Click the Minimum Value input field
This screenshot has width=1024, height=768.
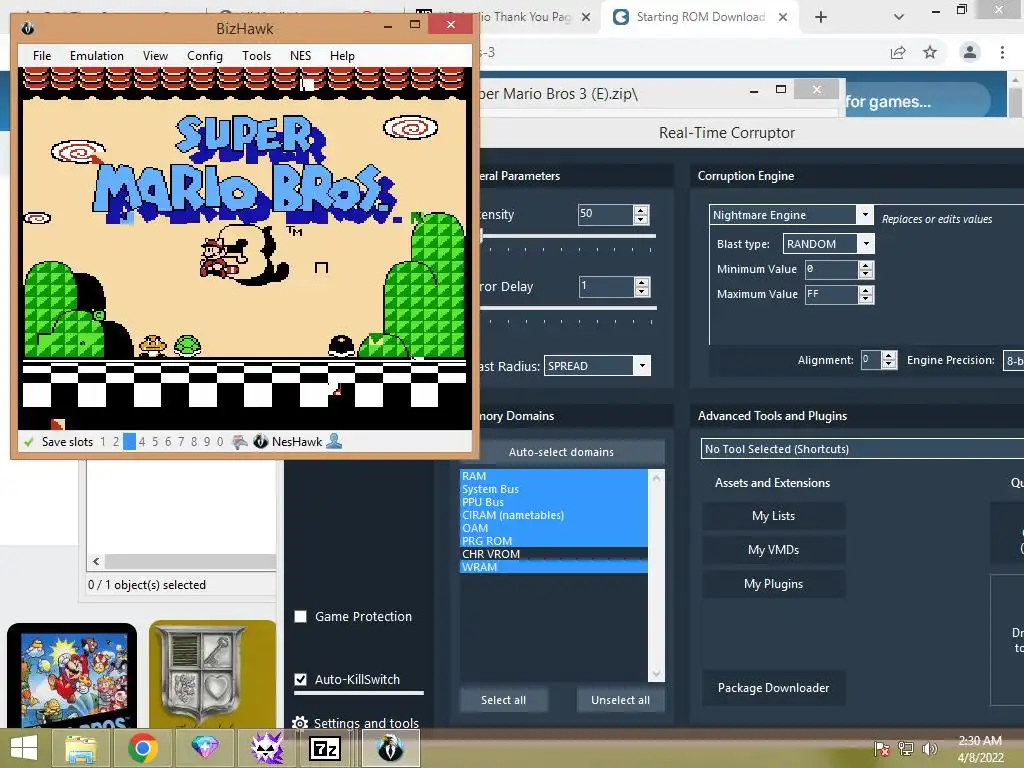831,269
